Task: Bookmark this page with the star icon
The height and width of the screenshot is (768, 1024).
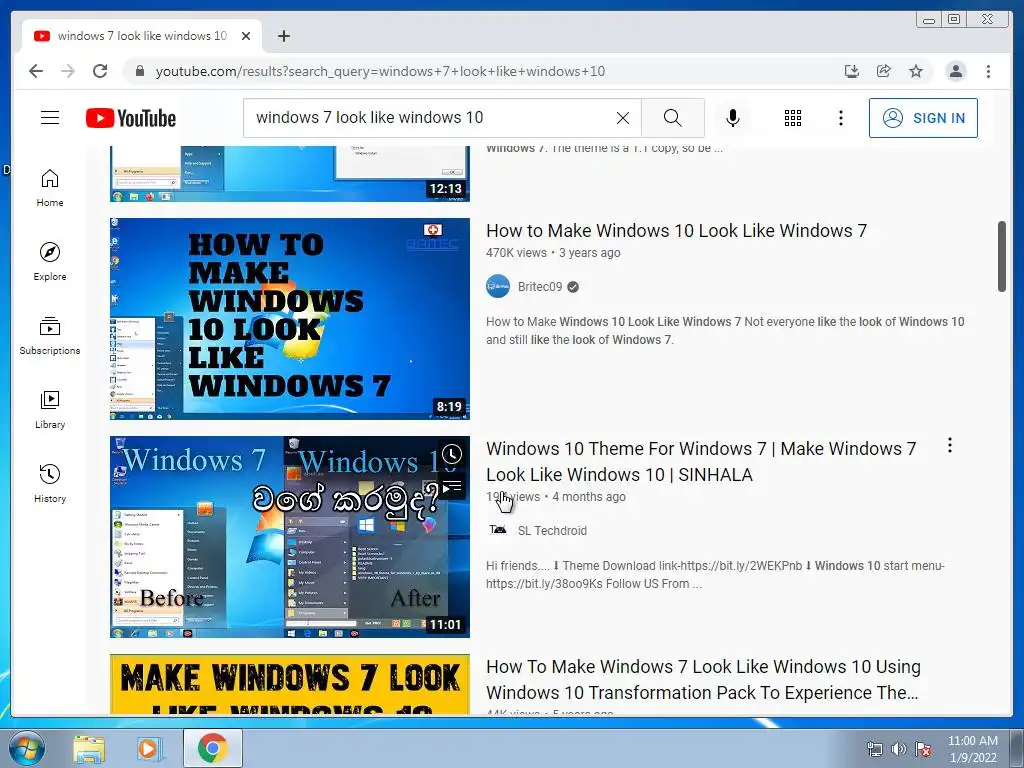Action: pyautogui.click(x=916, y=71)
